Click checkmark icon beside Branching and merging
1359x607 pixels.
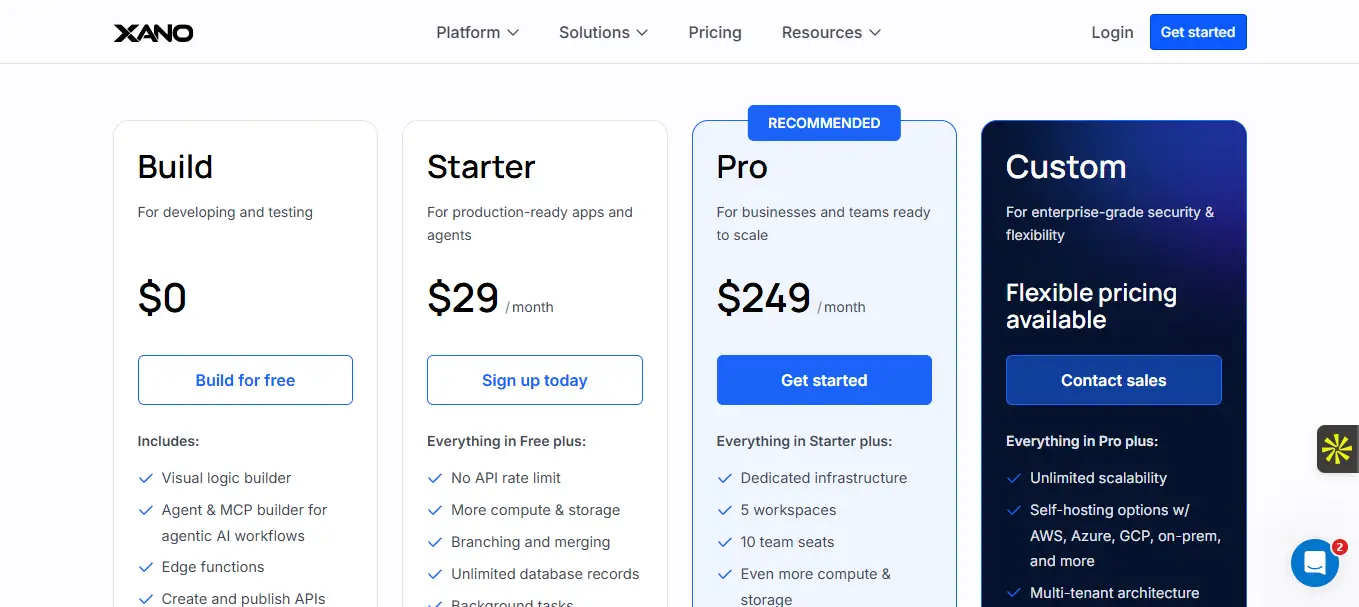point(435,542)
